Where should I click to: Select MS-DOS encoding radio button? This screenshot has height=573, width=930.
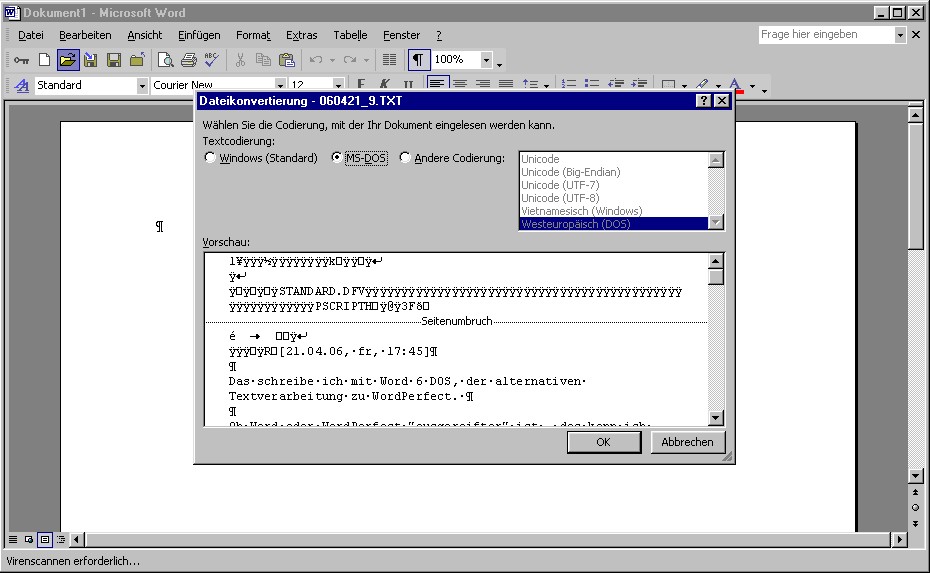click(336, 158)
